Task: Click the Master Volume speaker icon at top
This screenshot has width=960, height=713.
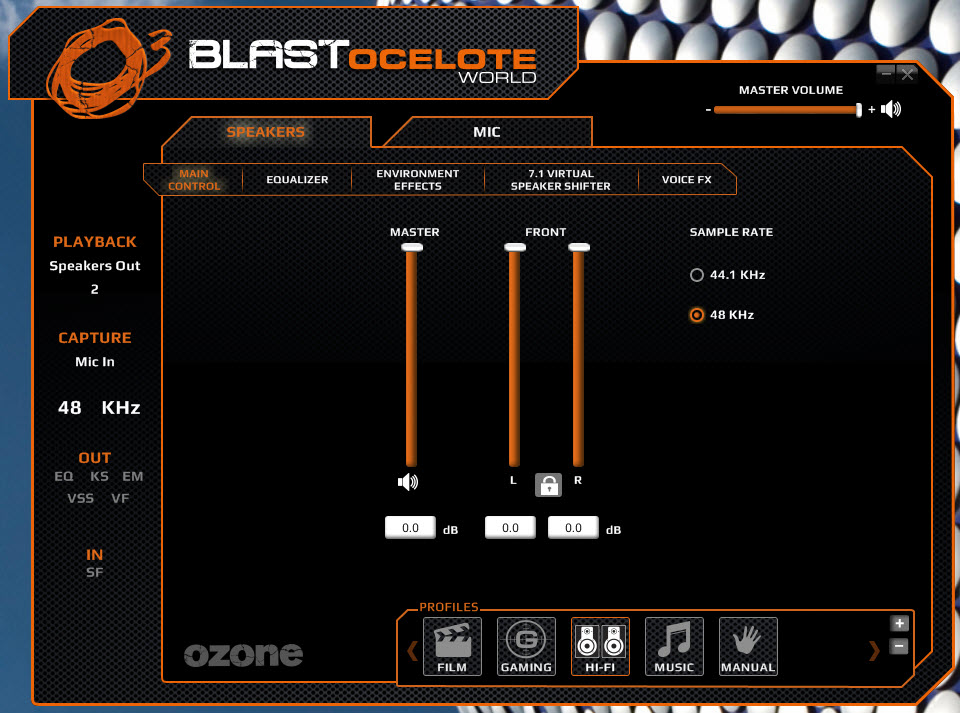Action: 891,110
